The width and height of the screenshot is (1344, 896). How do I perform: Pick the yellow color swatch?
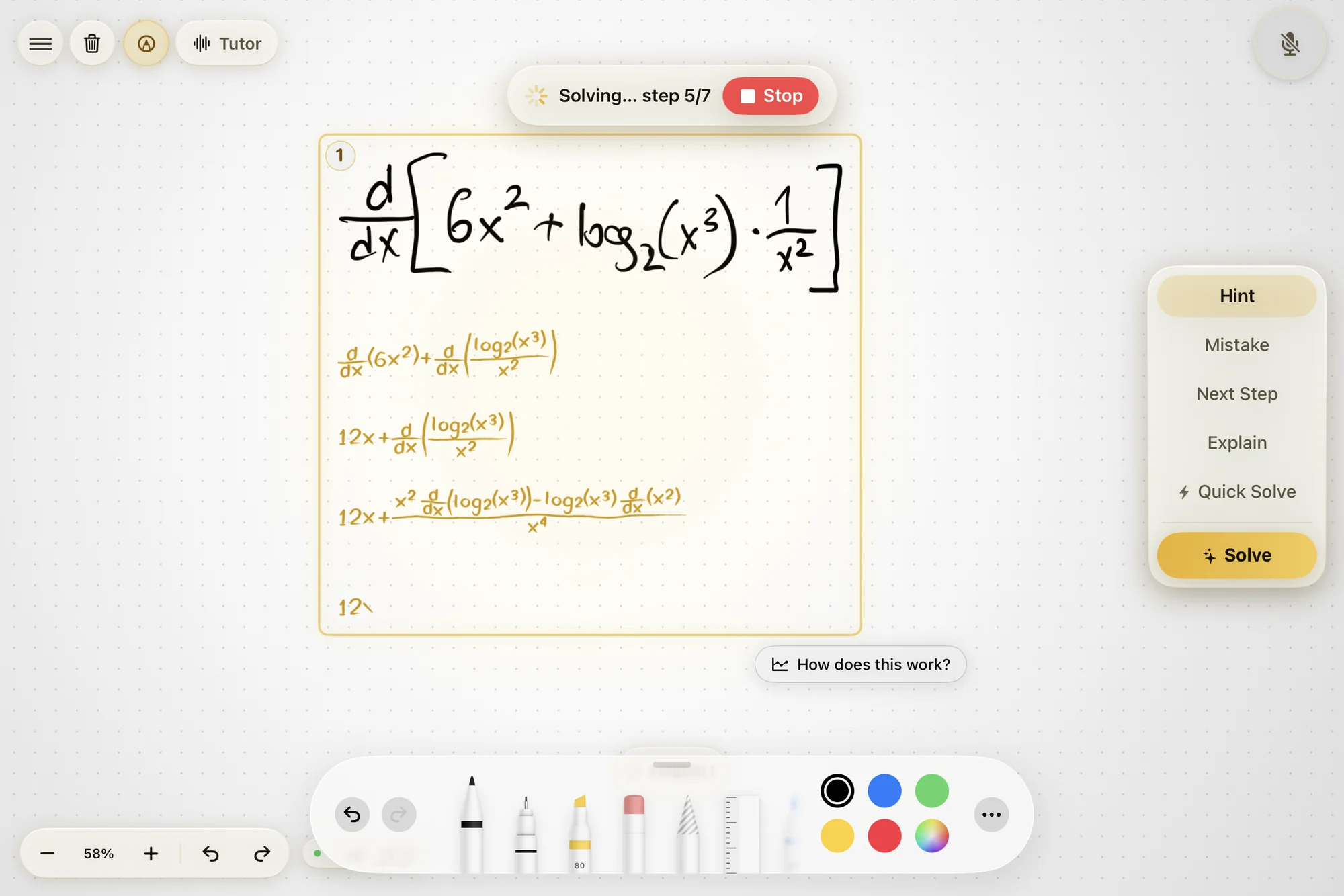[x=837, y=836]
